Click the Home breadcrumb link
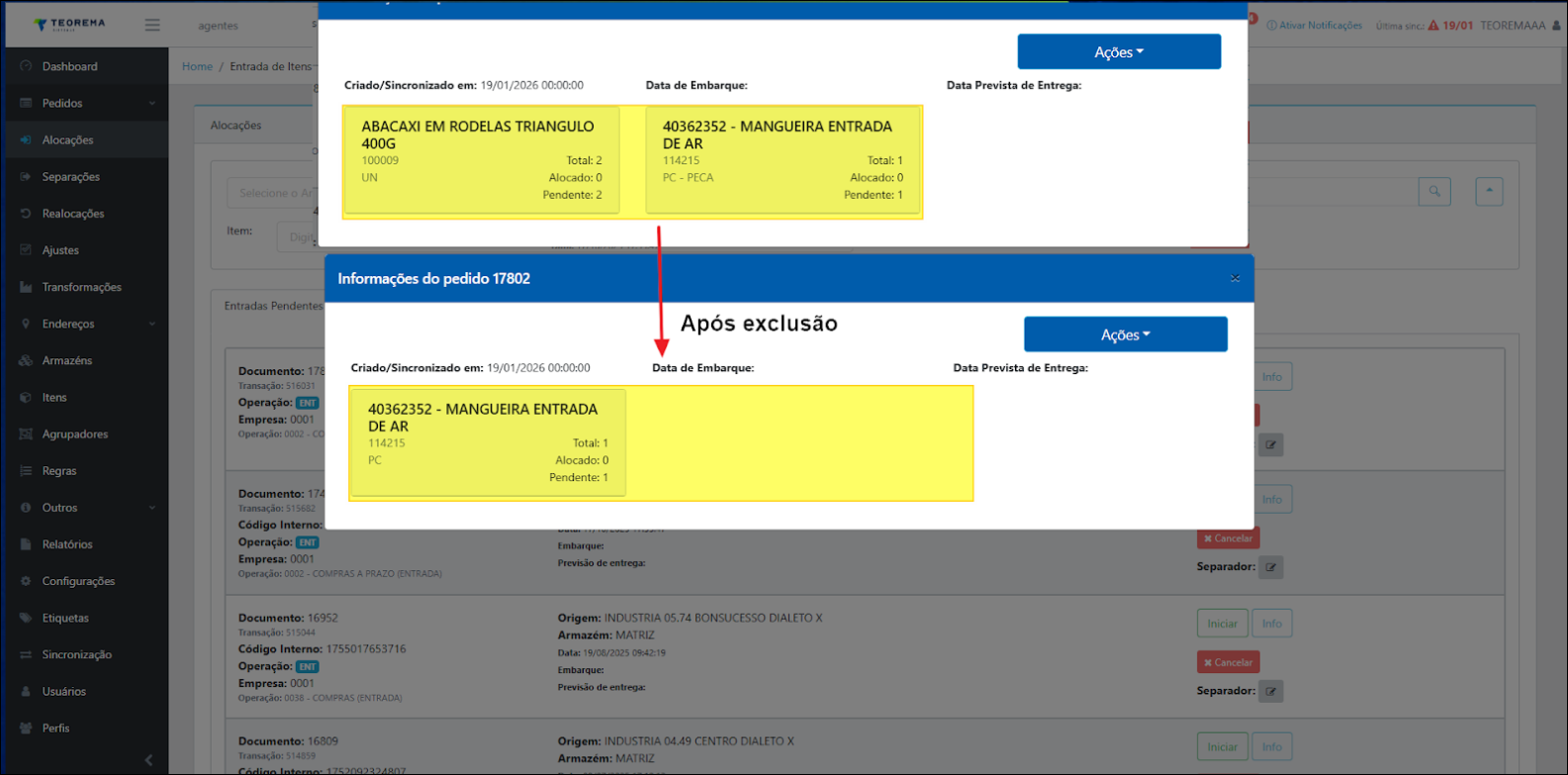 pos(197,66)
